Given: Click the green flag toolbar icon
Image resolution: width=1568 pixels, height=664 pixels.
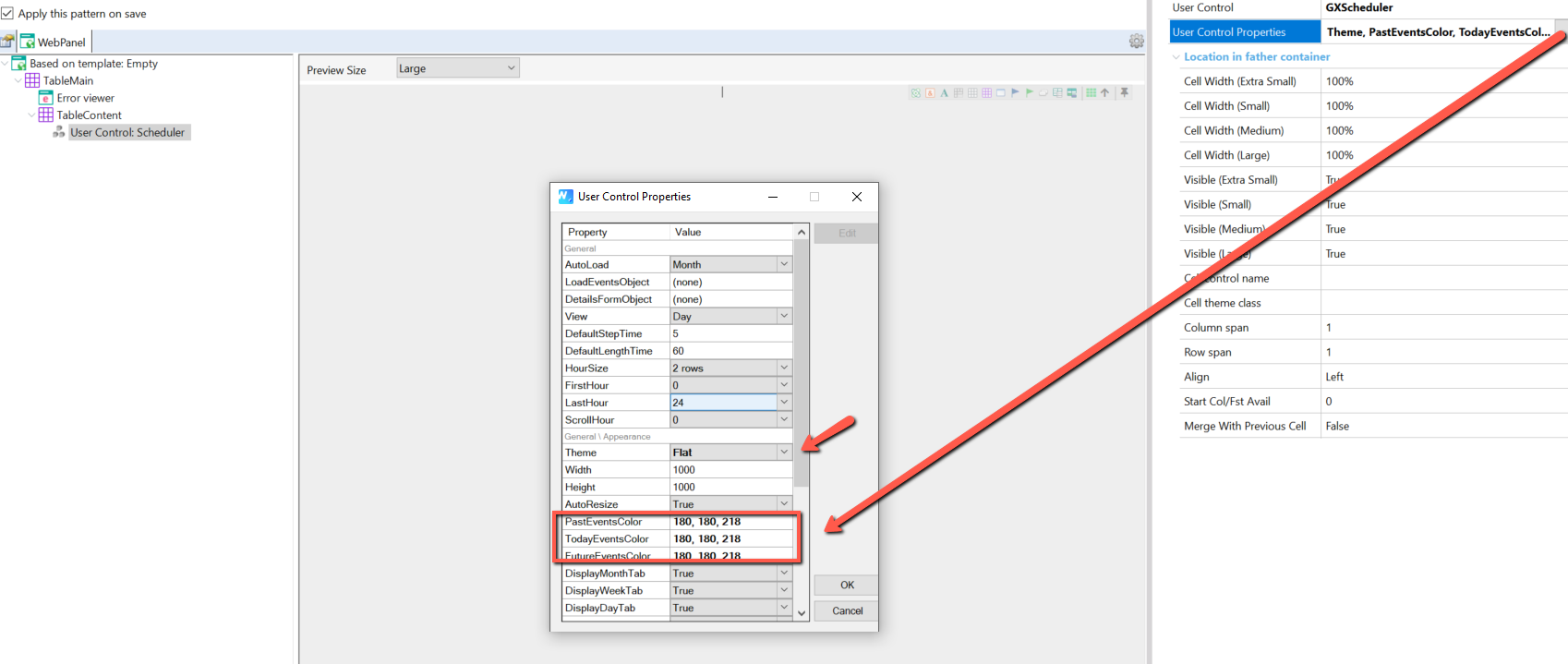Looking at the screenshot, I should point(1029,92).
